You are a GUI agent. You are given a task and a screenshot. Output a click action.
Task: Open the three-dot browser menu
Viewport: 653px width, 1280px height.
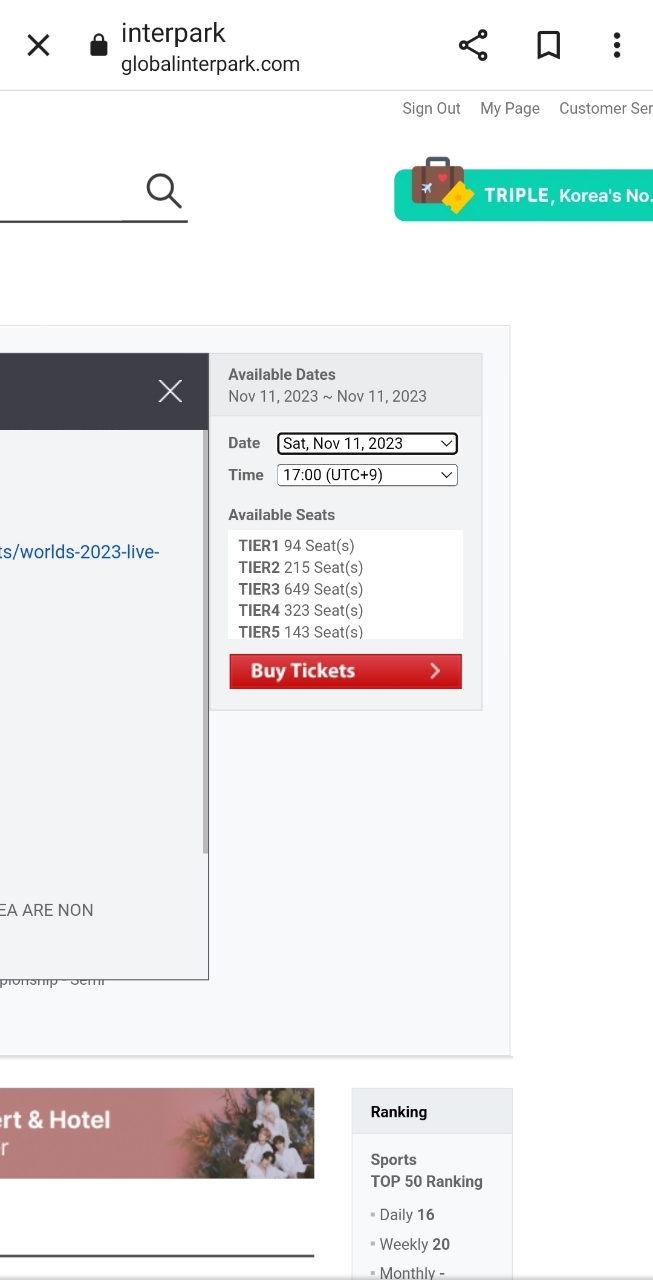point(617,45)
